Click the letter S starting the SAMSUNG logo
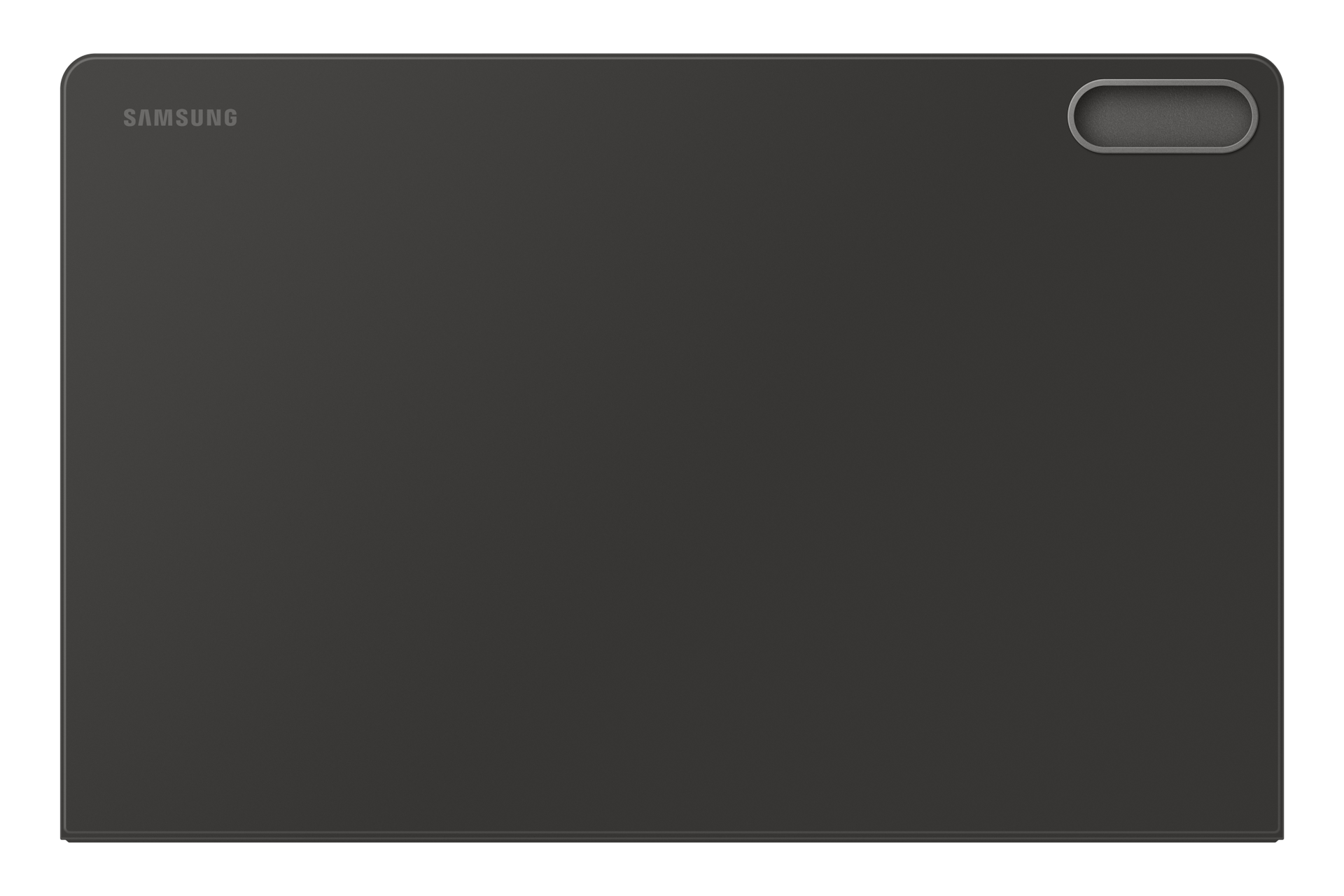Viewport: 1344px width, 896px height. (129, 118)
